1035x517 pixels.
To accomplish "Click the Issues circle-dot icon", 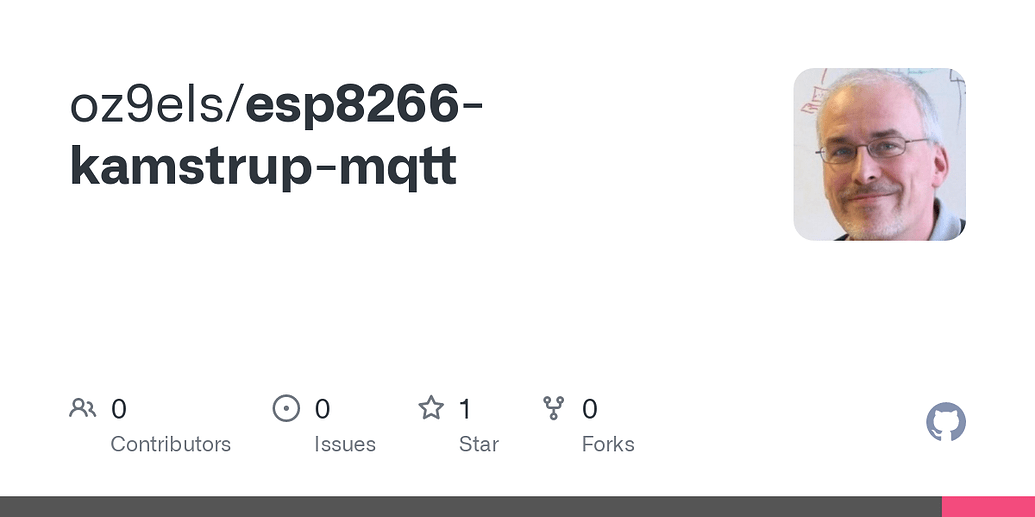I will coord(286,408).
